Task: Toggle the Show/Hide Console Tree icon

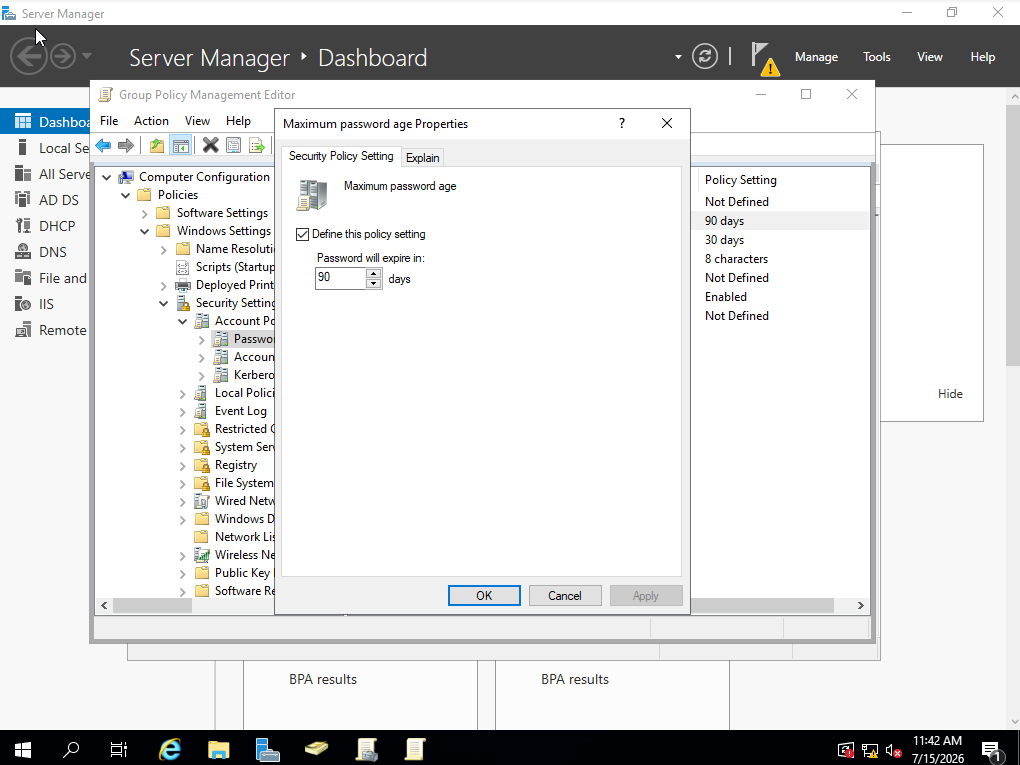Action: click(x=180, y=145)
